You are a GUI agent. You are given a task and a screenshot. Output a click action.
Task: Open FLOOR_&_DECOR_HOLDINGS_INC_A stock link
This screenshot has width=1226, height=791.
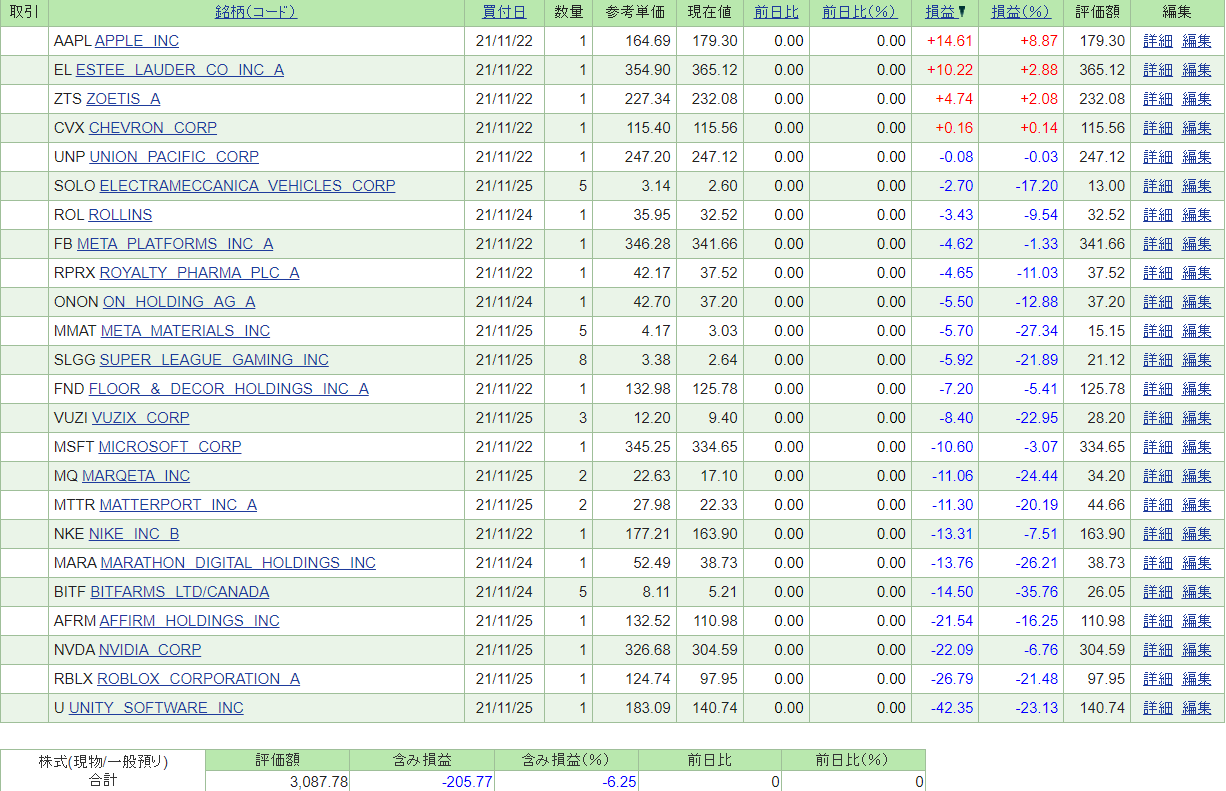click(x=229, y=389)
